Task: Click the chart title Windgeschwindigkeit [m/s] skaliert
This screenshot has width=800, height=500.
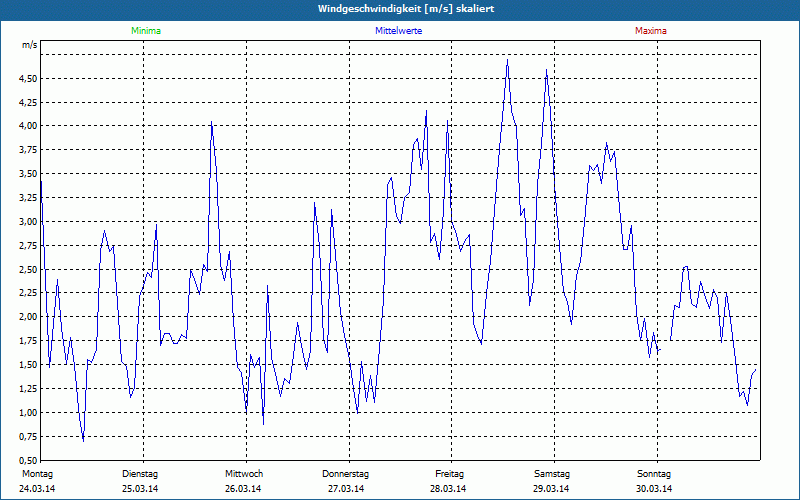Action: pos(406,9)
